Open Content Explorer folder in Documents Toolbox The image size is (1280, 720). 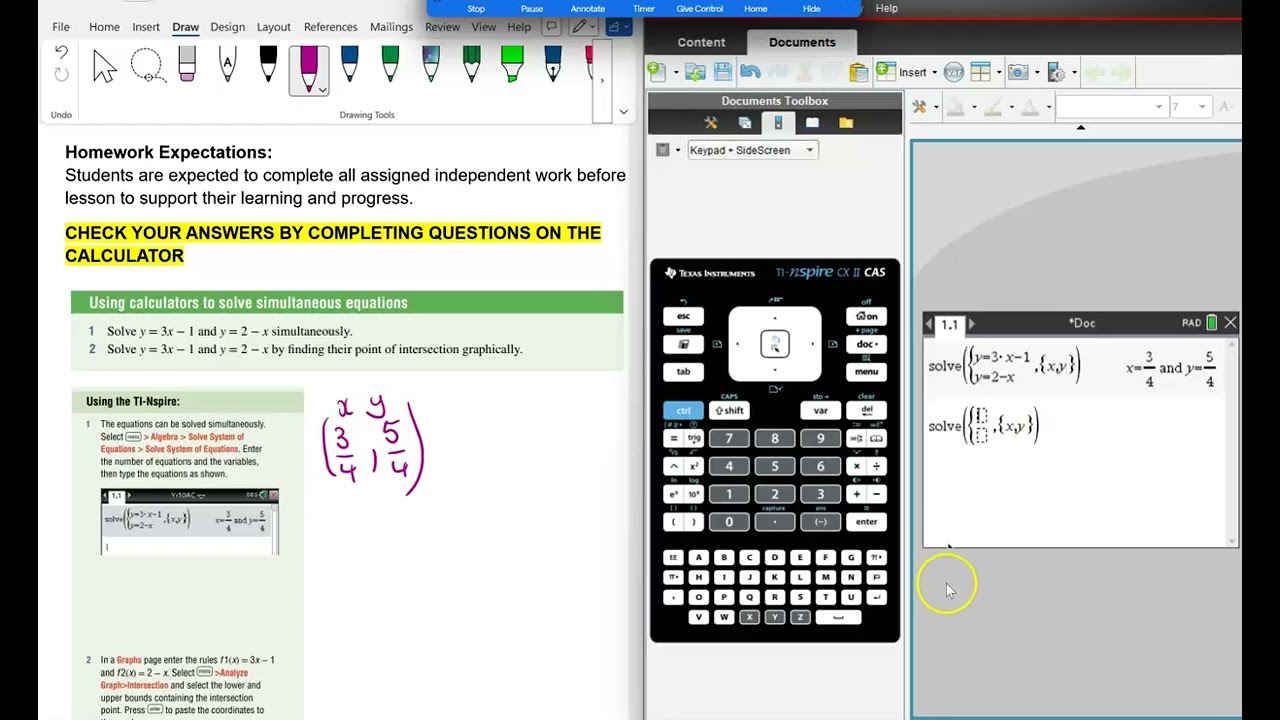[x=846, y=123]
